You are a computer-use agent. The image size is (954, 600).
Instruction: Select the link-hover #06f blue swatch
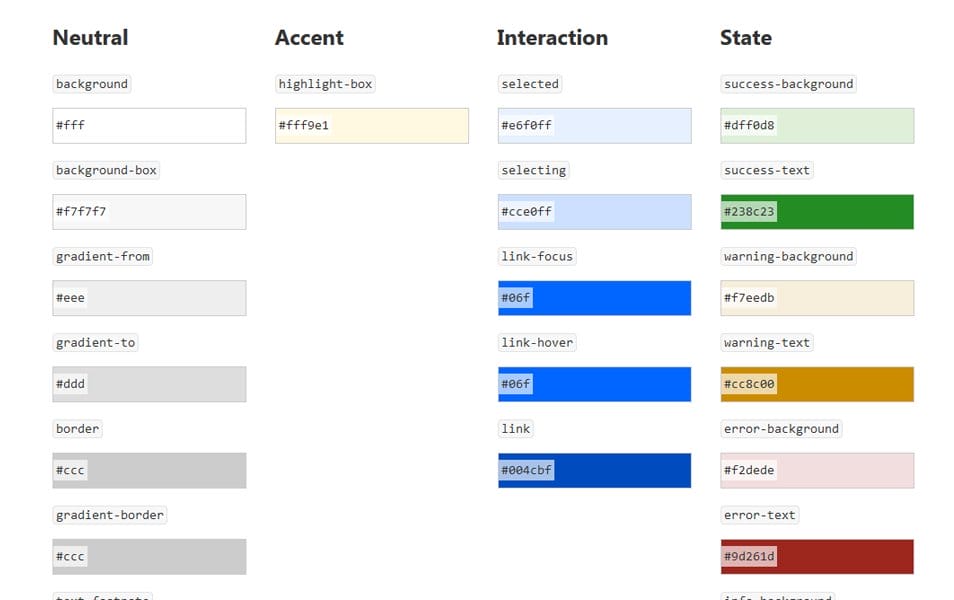click(x=594, y=384)
